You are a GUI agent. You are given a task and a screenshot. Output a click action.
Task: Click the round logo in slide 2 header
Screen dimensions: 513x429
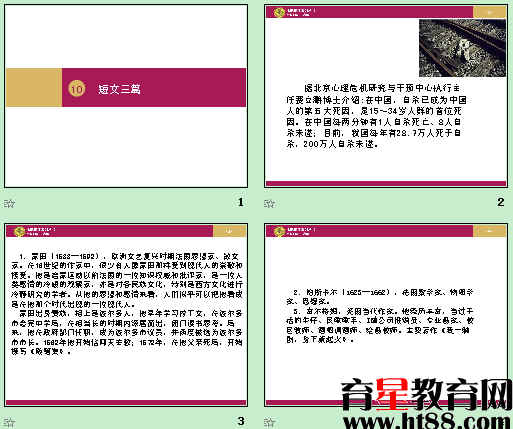[x=279, y=12]
